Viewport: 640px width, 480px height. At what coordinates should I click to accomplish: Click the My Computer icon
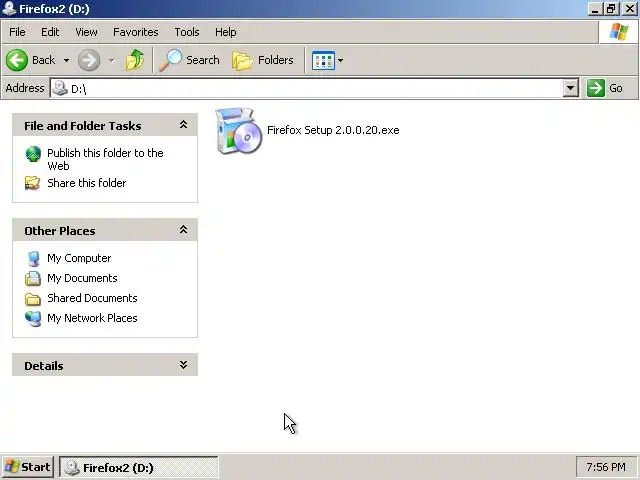[x=33, y=258]
